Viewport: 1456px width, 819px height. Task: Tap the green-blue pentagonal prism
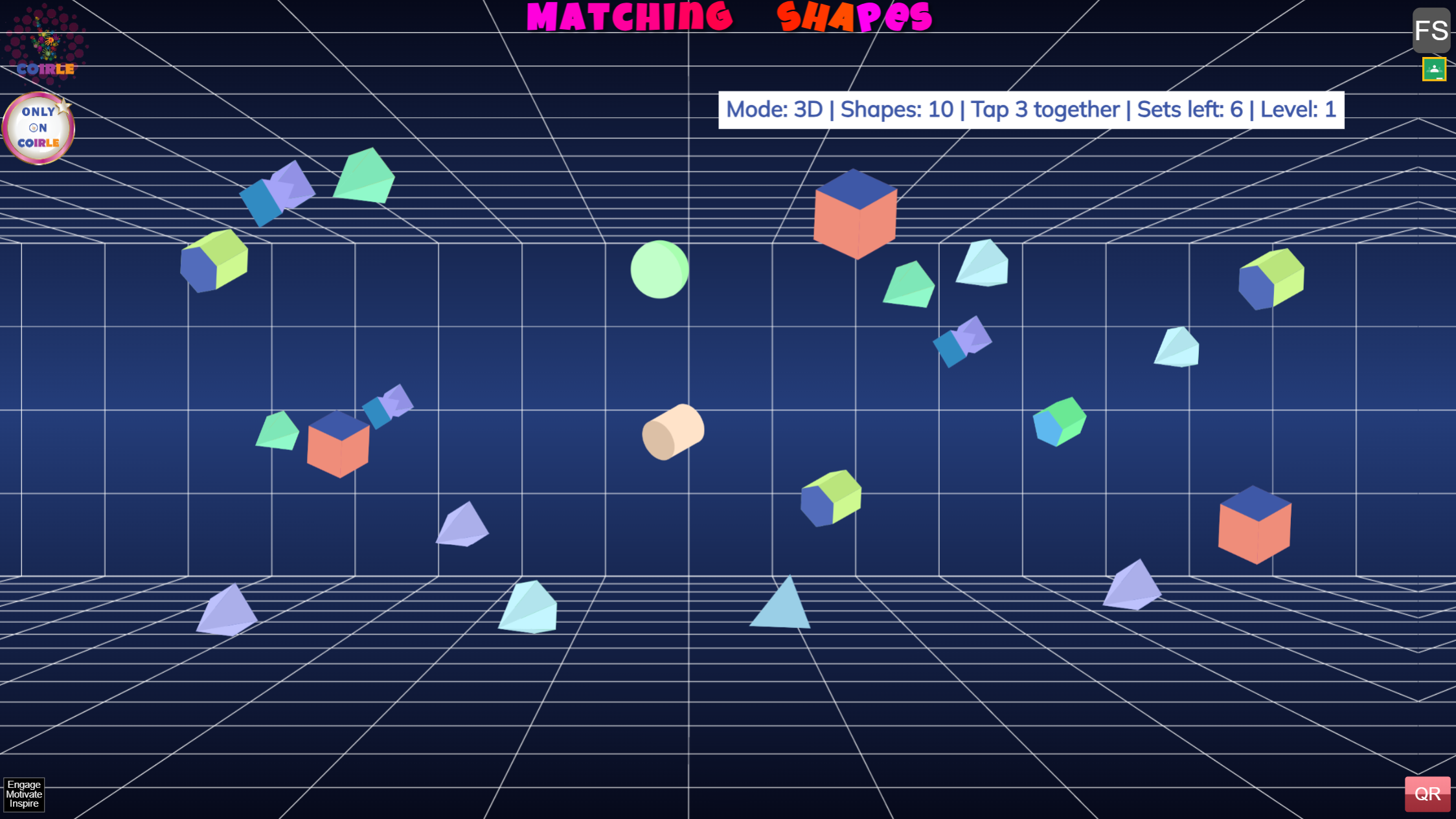1059,421
